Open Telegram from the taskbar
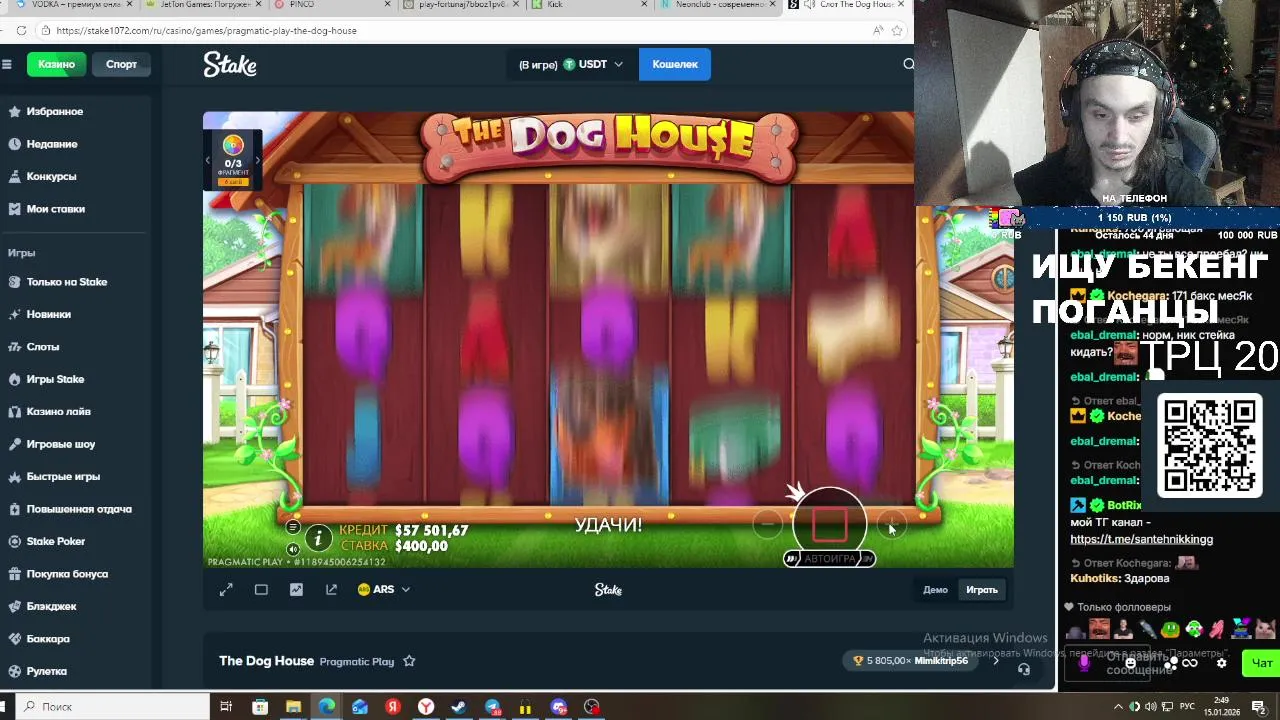This screenshot has width=1280, height=720. (492, 707)
